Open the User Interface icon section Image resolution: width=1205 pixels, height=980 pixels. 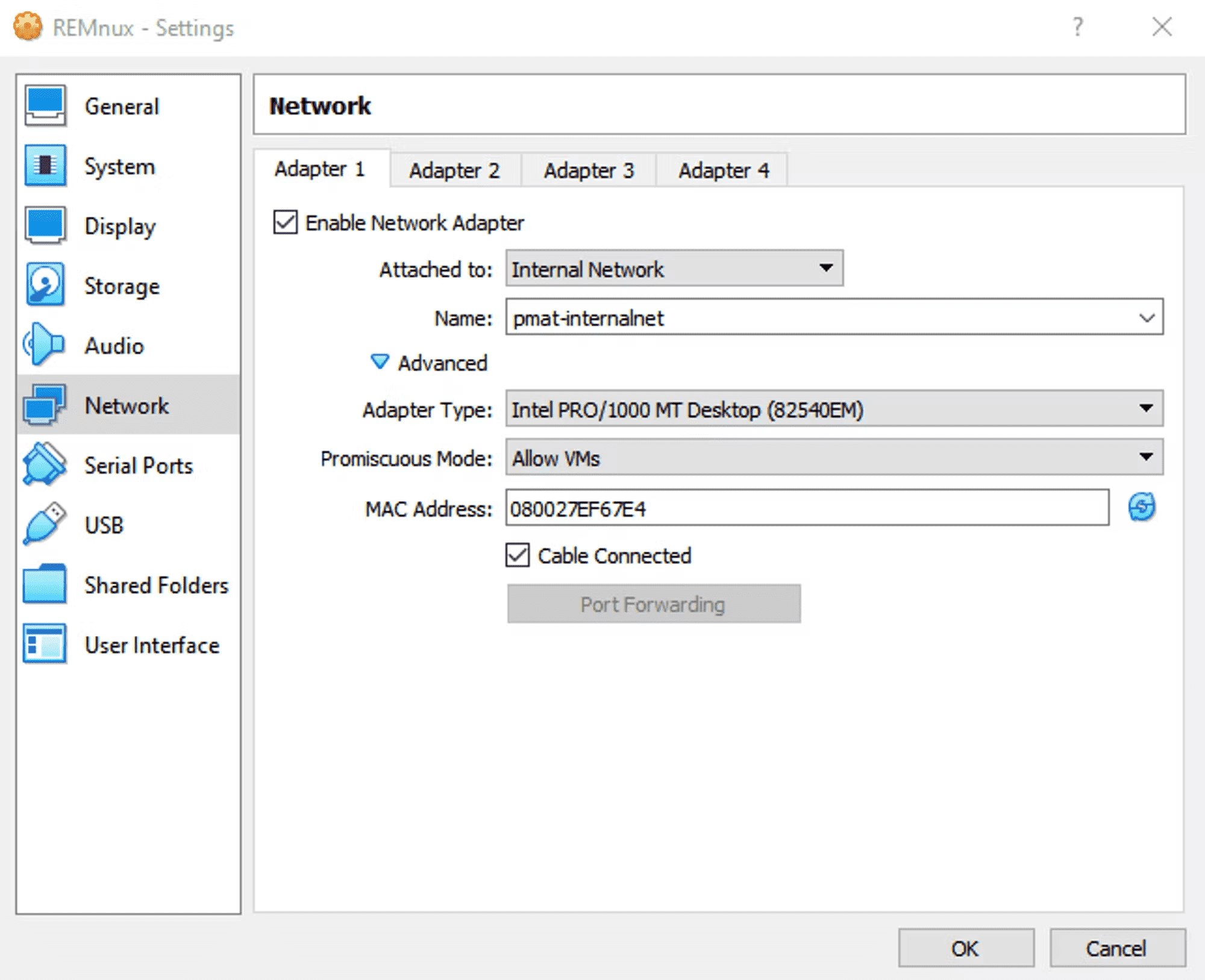pyautogui.click(x=45, y=644)
